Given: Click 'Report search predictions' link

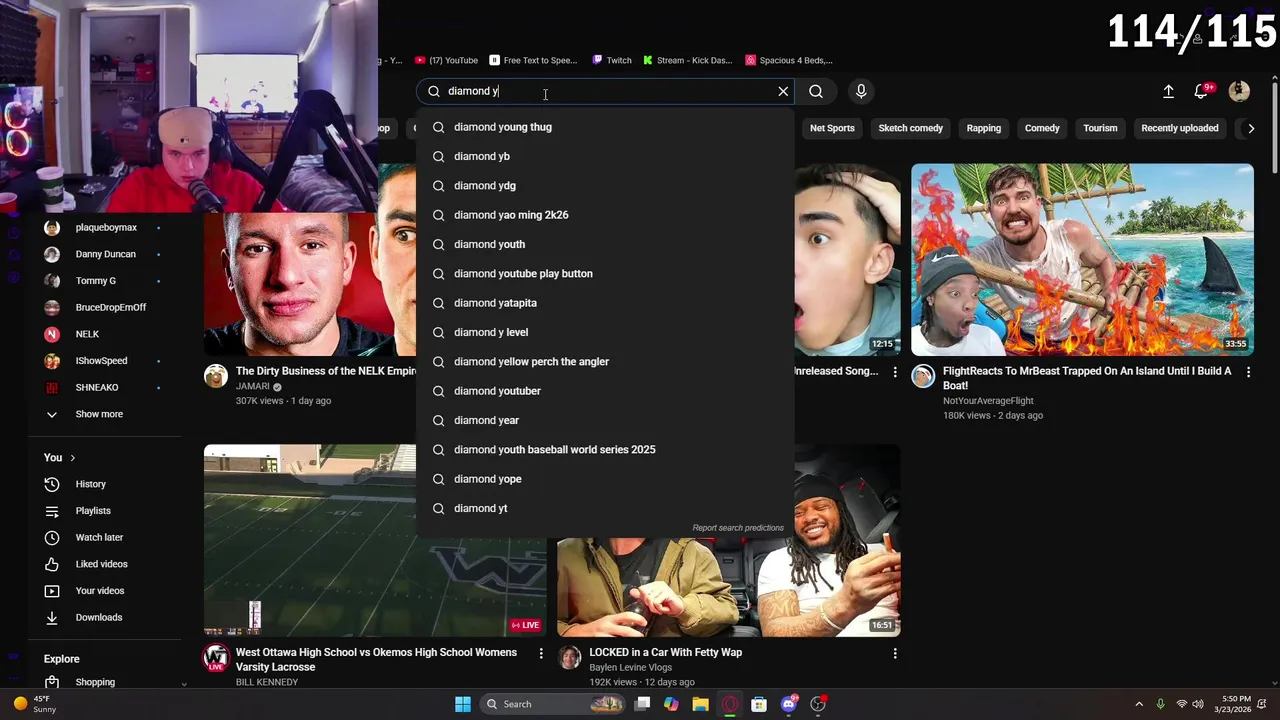Looking at the screenshot, I should (x=738, y=528).
